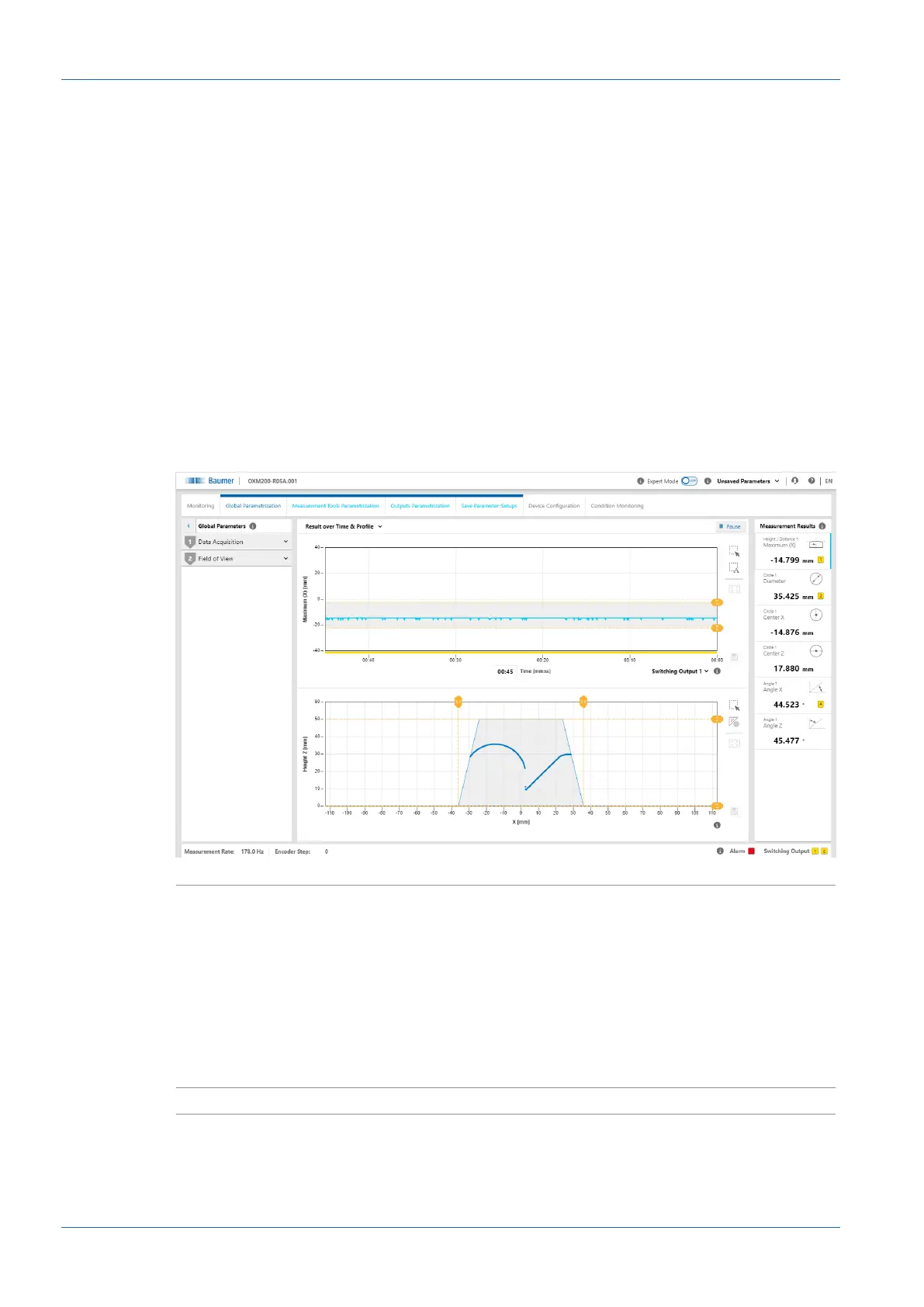Image resolution: width=924 pixels, height=1307 pixels.
Task: Expand the Data Acquisition section
Action: [237, 542]
